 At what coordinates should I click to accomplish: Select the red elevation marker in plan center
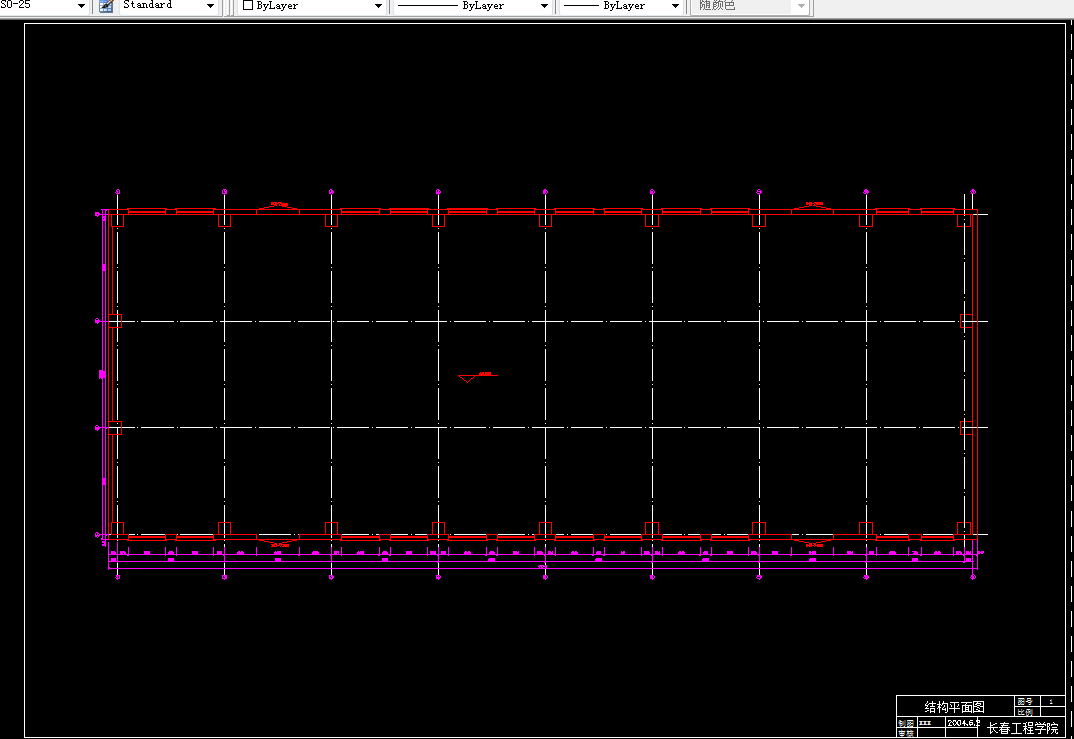click(x=477, y=377)
